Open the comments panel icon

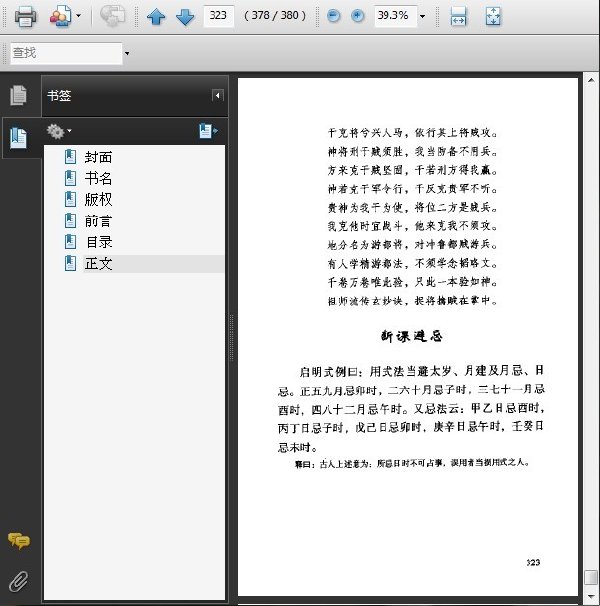(x=18, y=540)
